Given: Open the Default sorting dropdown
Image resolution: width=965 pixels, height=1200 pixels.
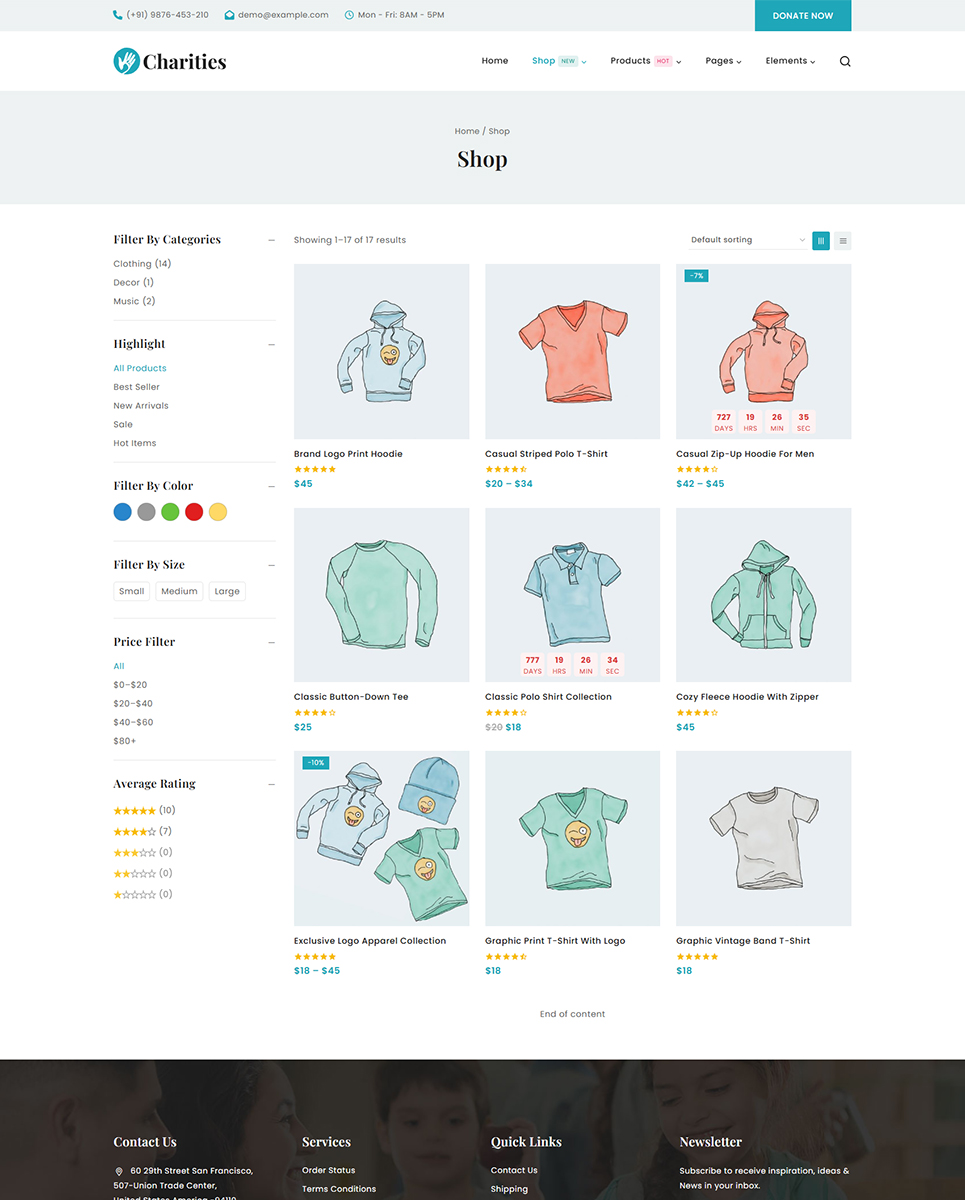Looking at the screenshot, I should click(745, 240).
